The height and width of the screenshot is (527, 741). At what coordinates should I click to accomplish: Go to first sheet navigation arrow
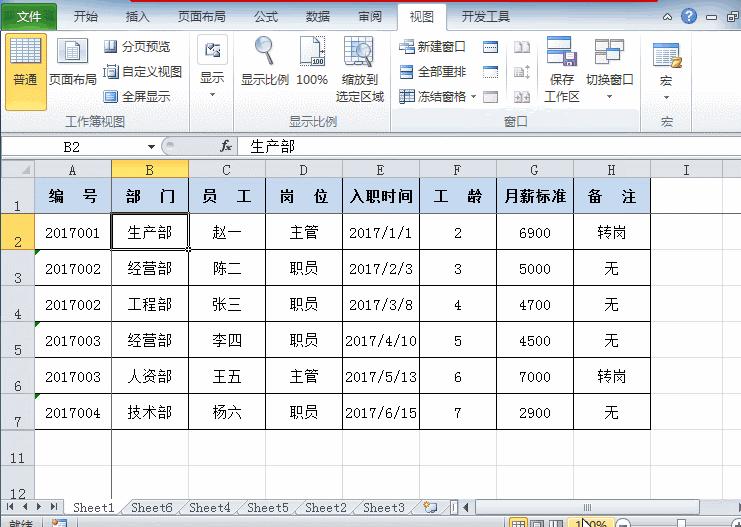[9, 507]
